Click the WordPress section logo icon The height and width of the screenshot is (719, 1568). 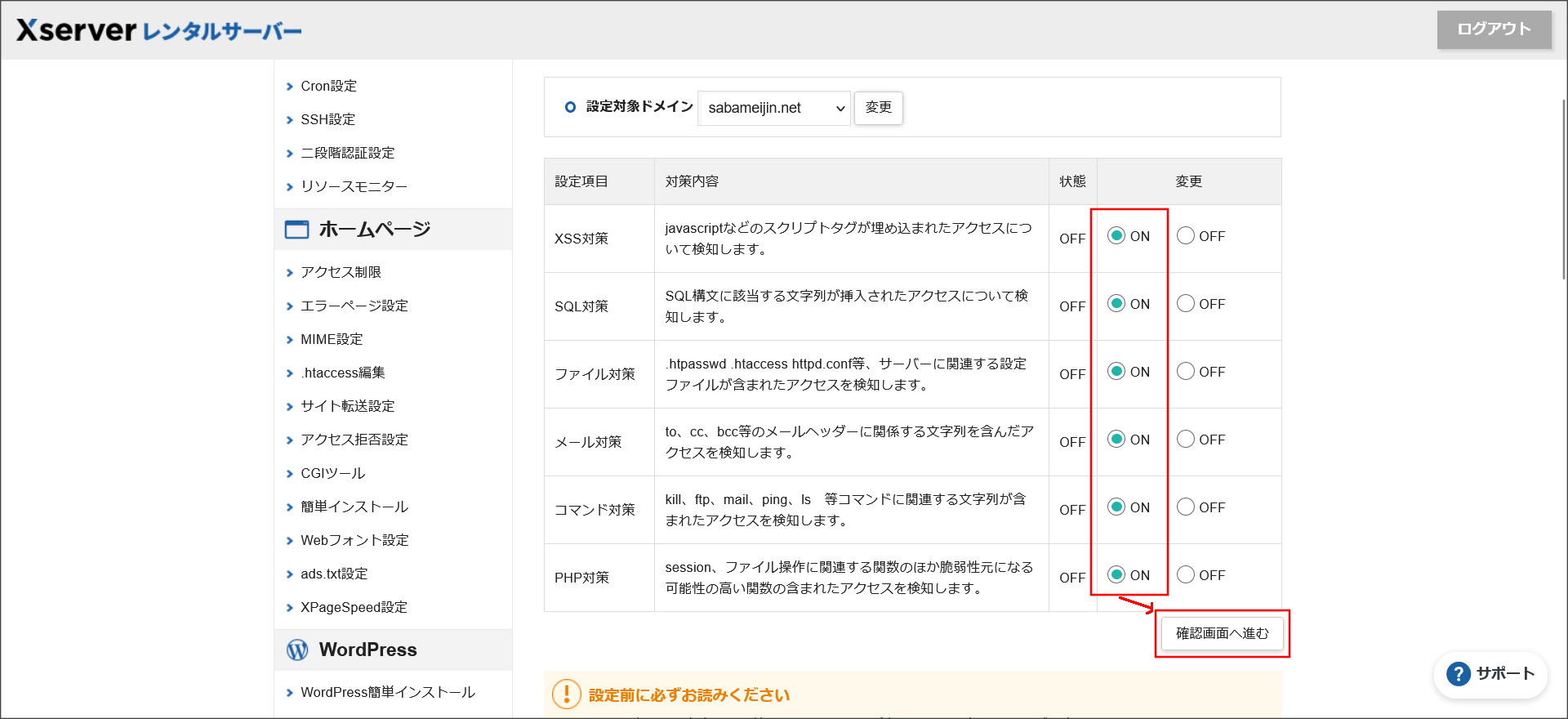click(297, 650)
